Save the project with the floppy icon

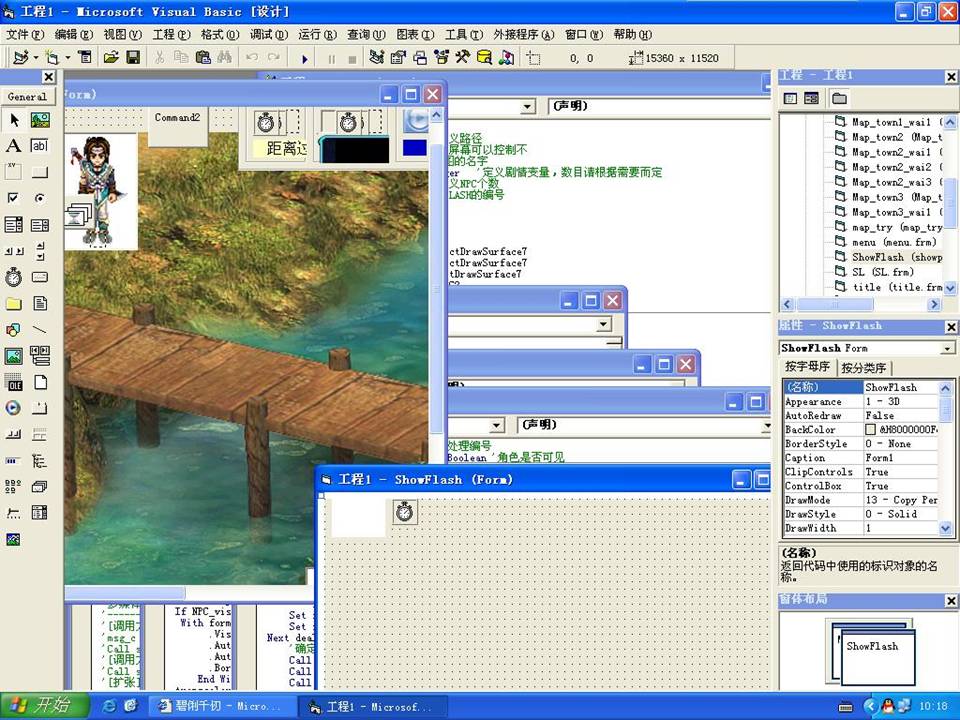coord(133,58)
